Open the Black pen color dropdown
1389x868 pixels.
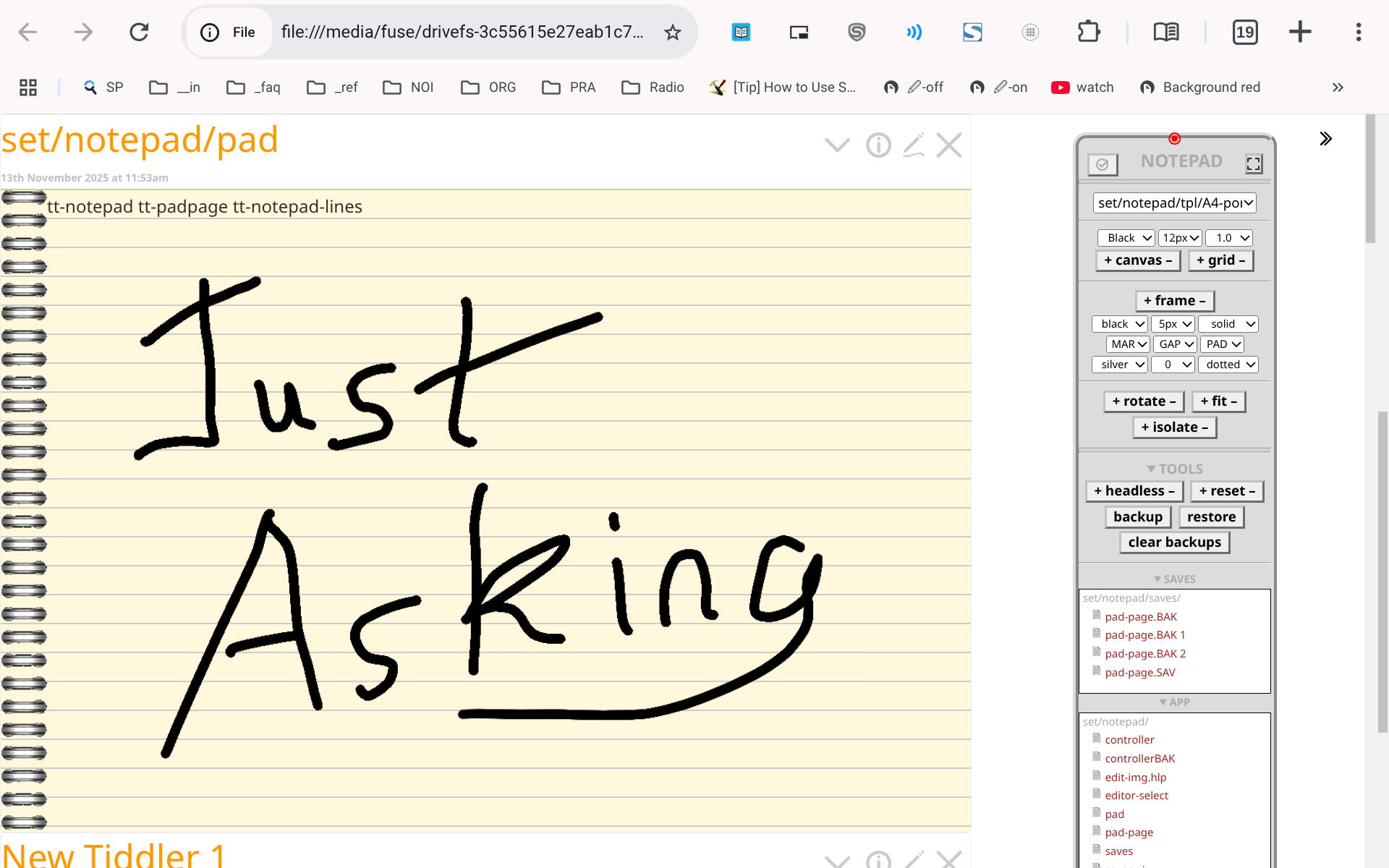coord(1126,238)
